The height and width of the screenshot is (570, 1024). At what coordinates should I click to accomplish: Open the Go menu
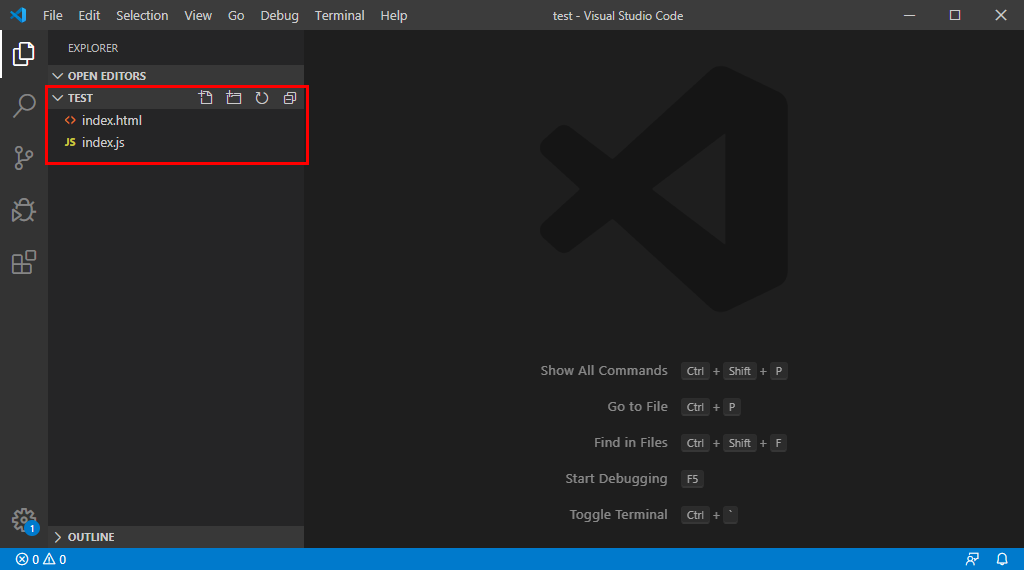[x=236, y=15]
